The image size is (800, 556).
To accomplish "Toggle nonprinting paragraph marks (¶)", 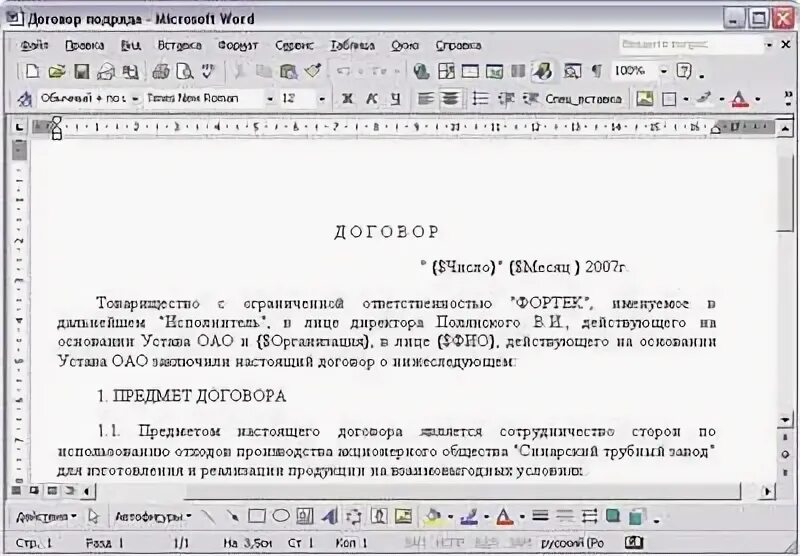I will click(x=596, y=71).
